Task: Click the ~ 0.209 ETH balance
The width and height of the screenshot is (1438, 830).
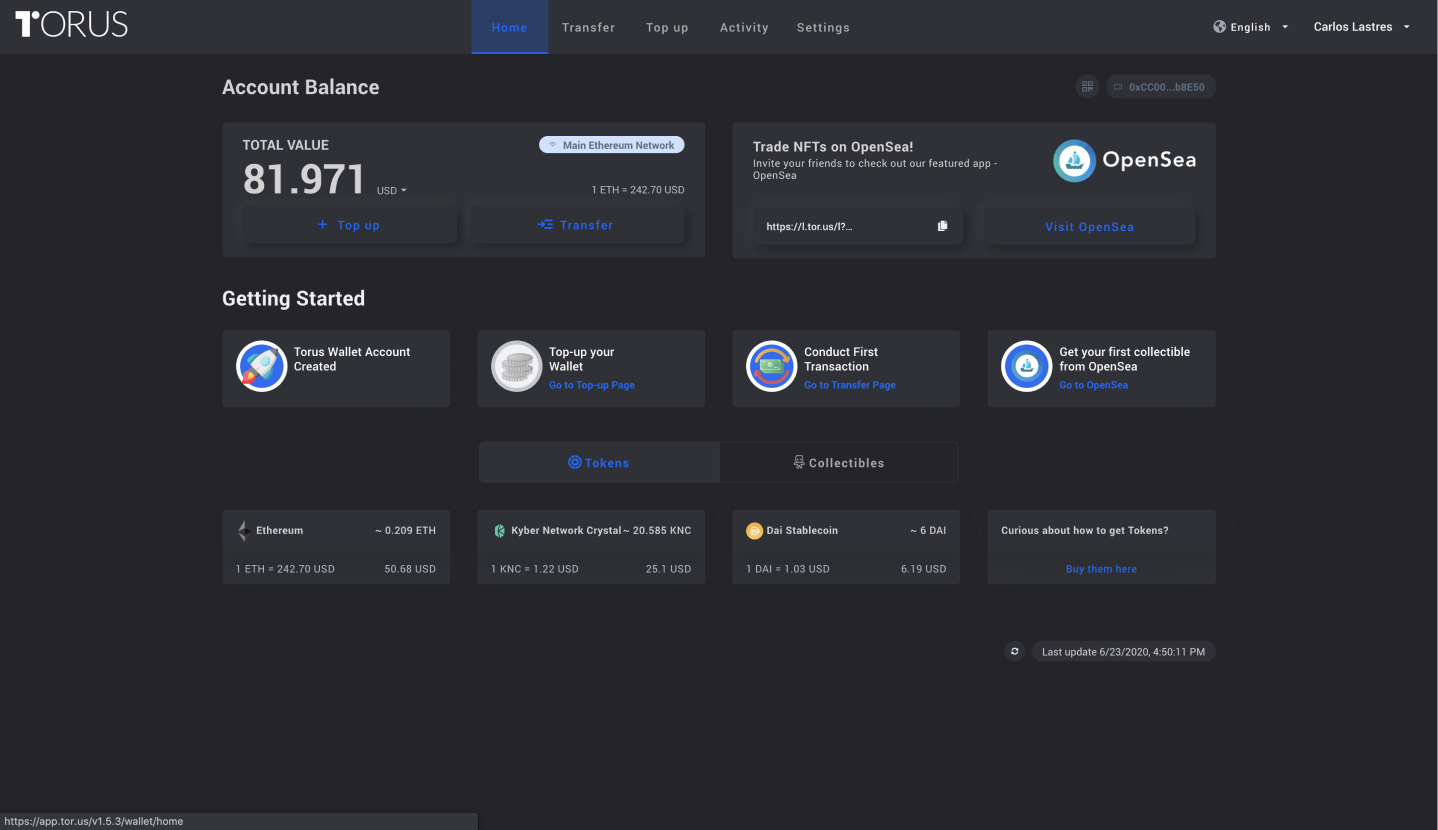Action: click(405, 531)
